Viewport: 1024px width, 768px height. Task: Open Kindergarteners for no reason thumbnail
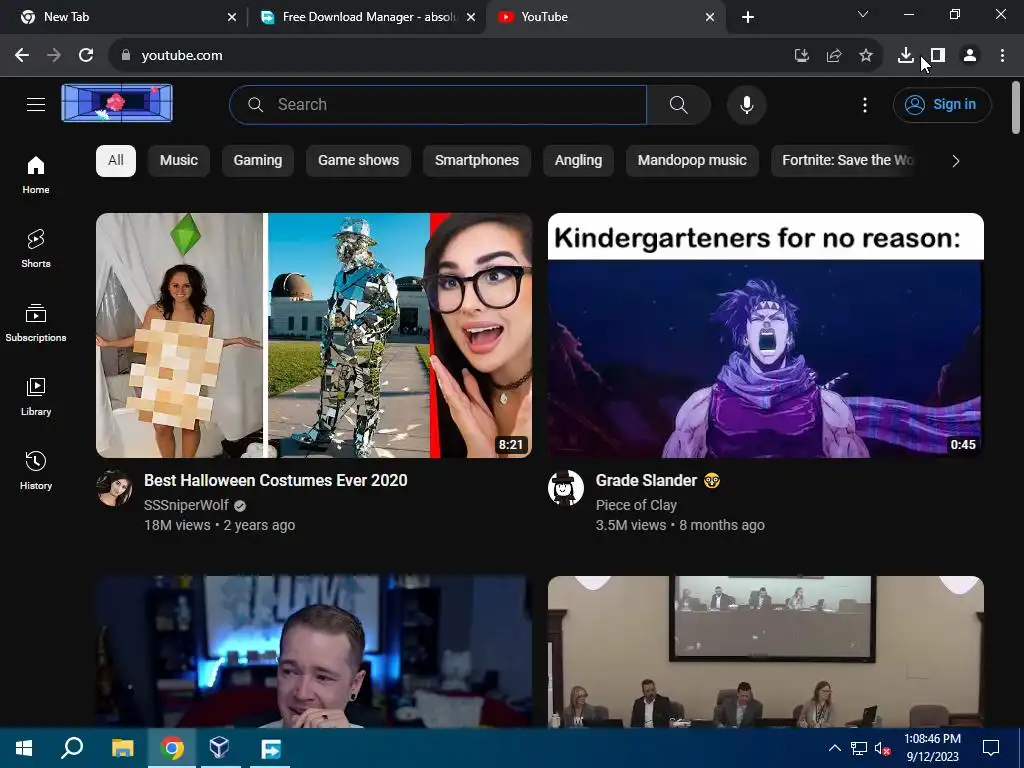[765, 335]
